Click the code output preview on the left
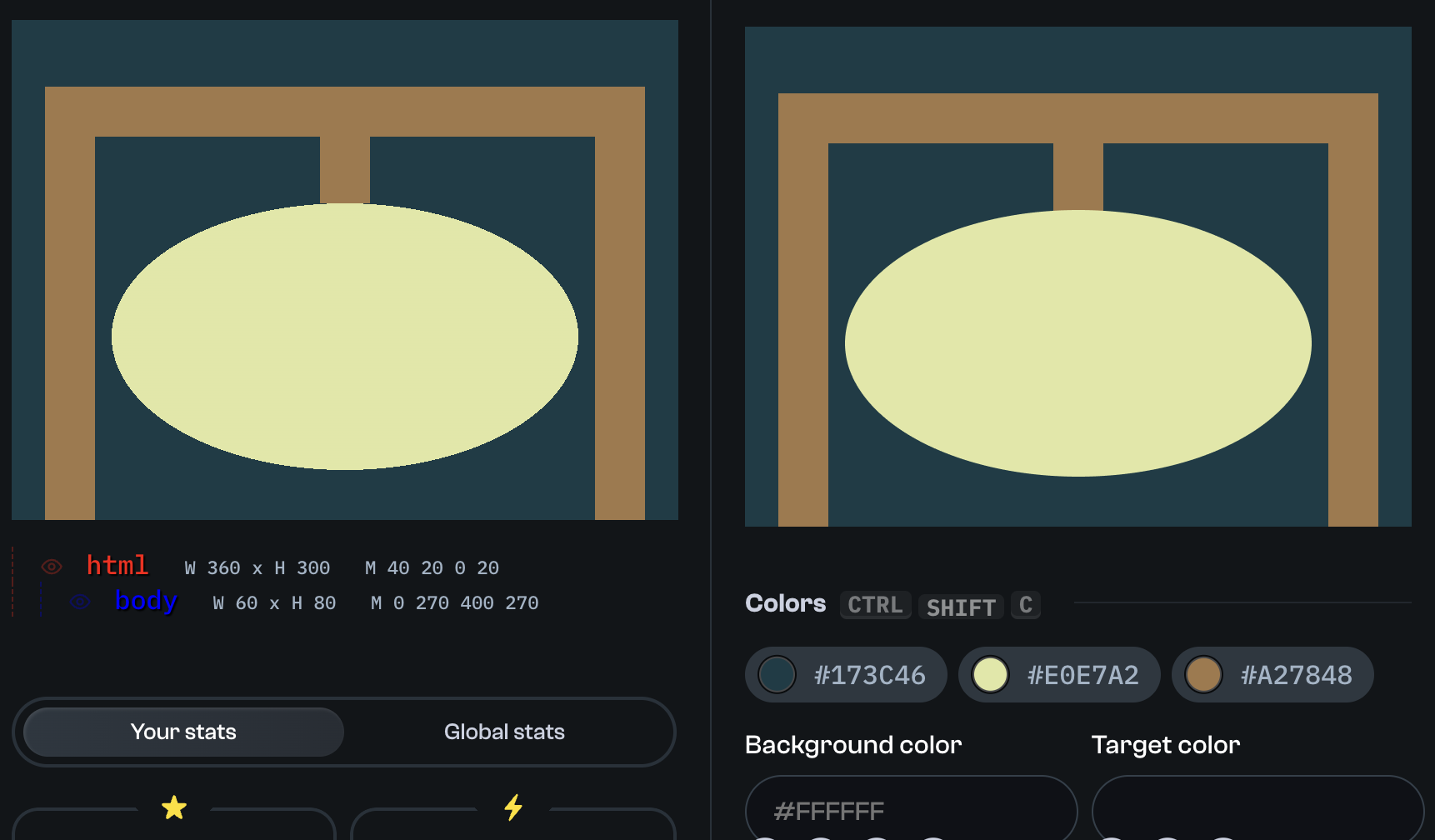 [x=345, y=270]
